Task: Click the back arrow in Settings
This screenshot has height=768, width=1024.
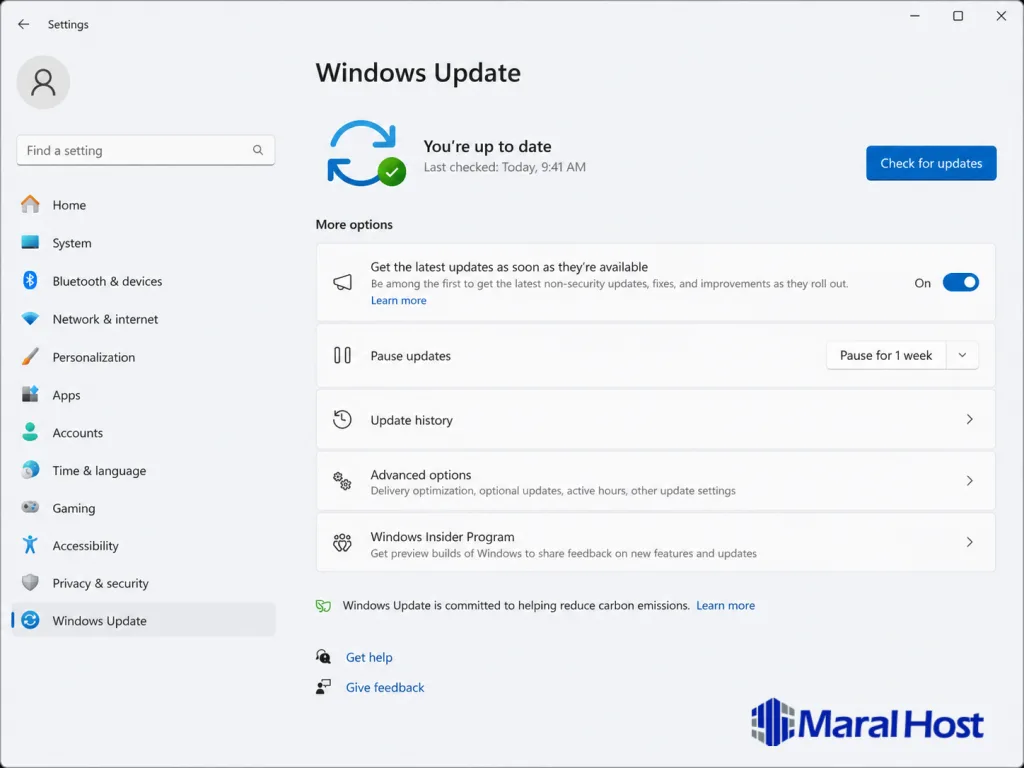Action: coord(24,24)
